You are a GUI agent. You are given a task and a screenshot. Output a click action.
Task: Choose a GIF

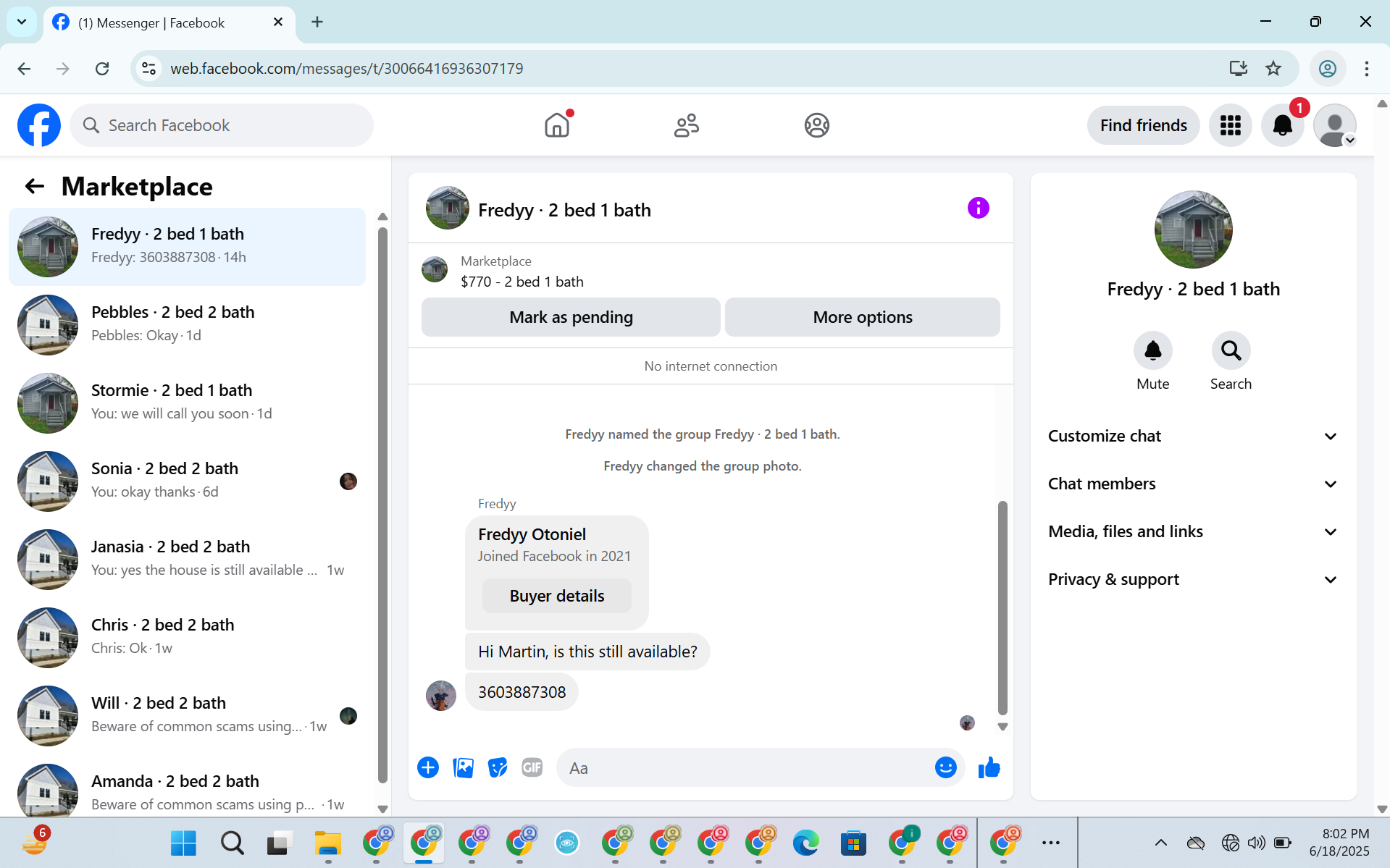click(x=532, y=767)
